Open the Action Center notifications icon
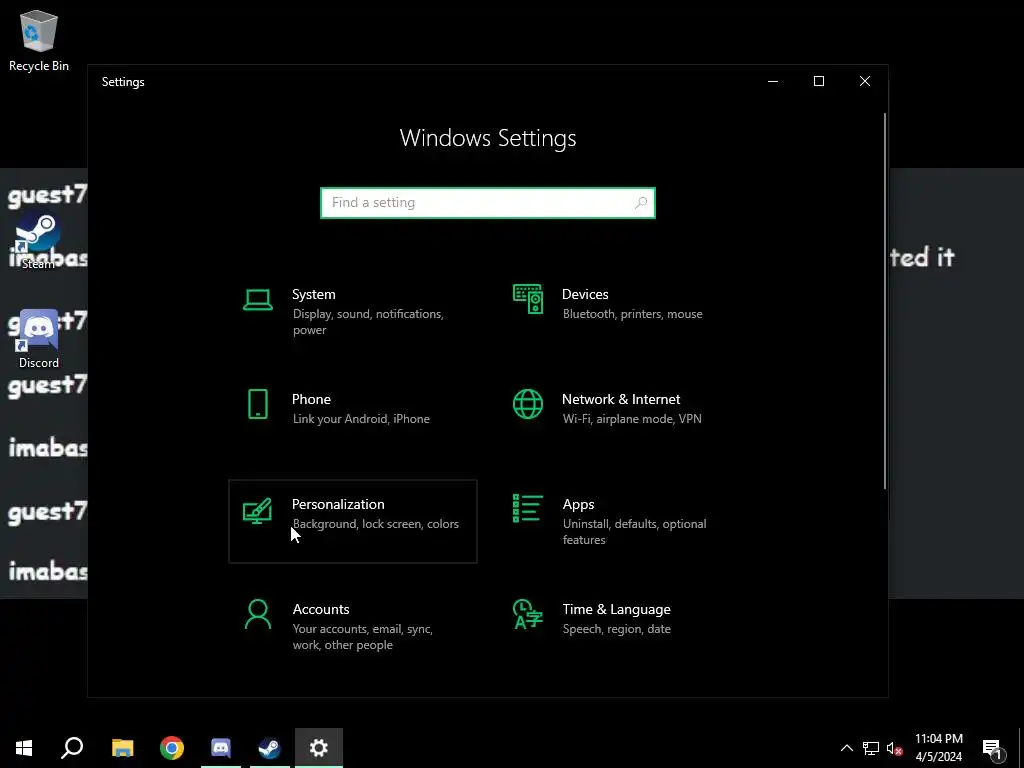This screenshot has height=768, width=1024. (995, 749)
